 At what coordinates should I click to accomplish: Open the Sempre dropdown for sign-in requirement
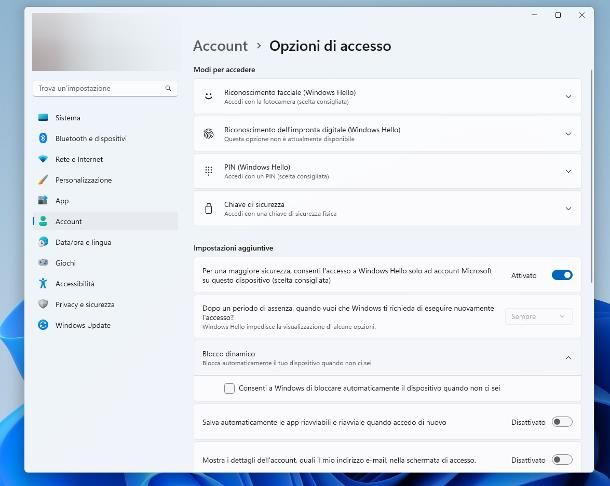(539, 316)
